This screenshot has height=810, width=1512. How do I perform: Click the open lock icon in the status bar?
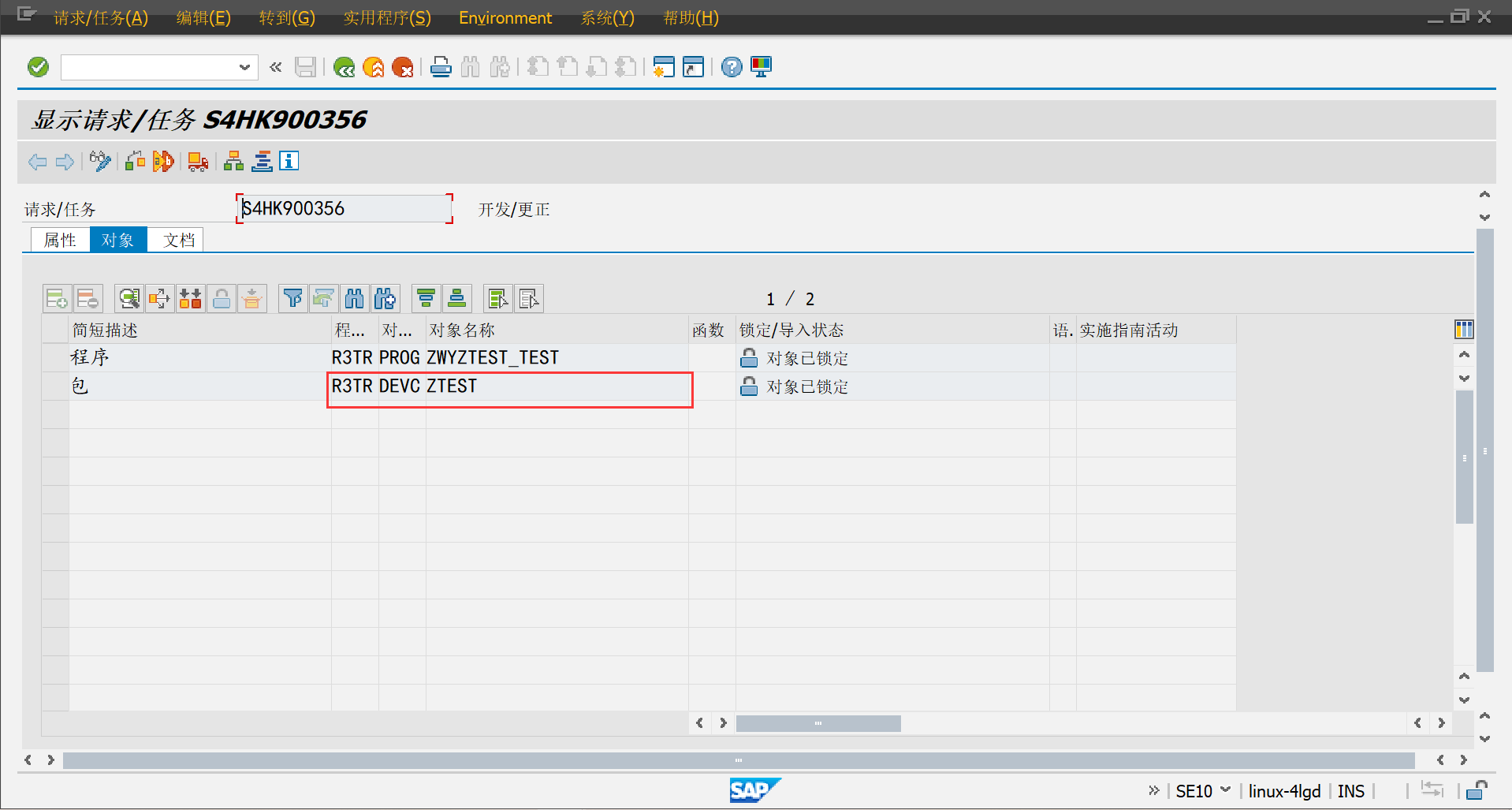(x=1477, y=789)
